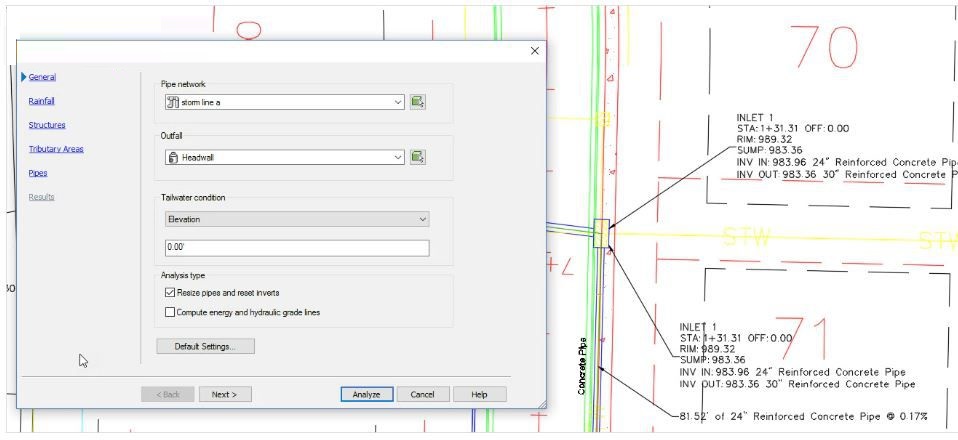
Task: Select the inlet structure in the drawing
Action: [601, 233]
